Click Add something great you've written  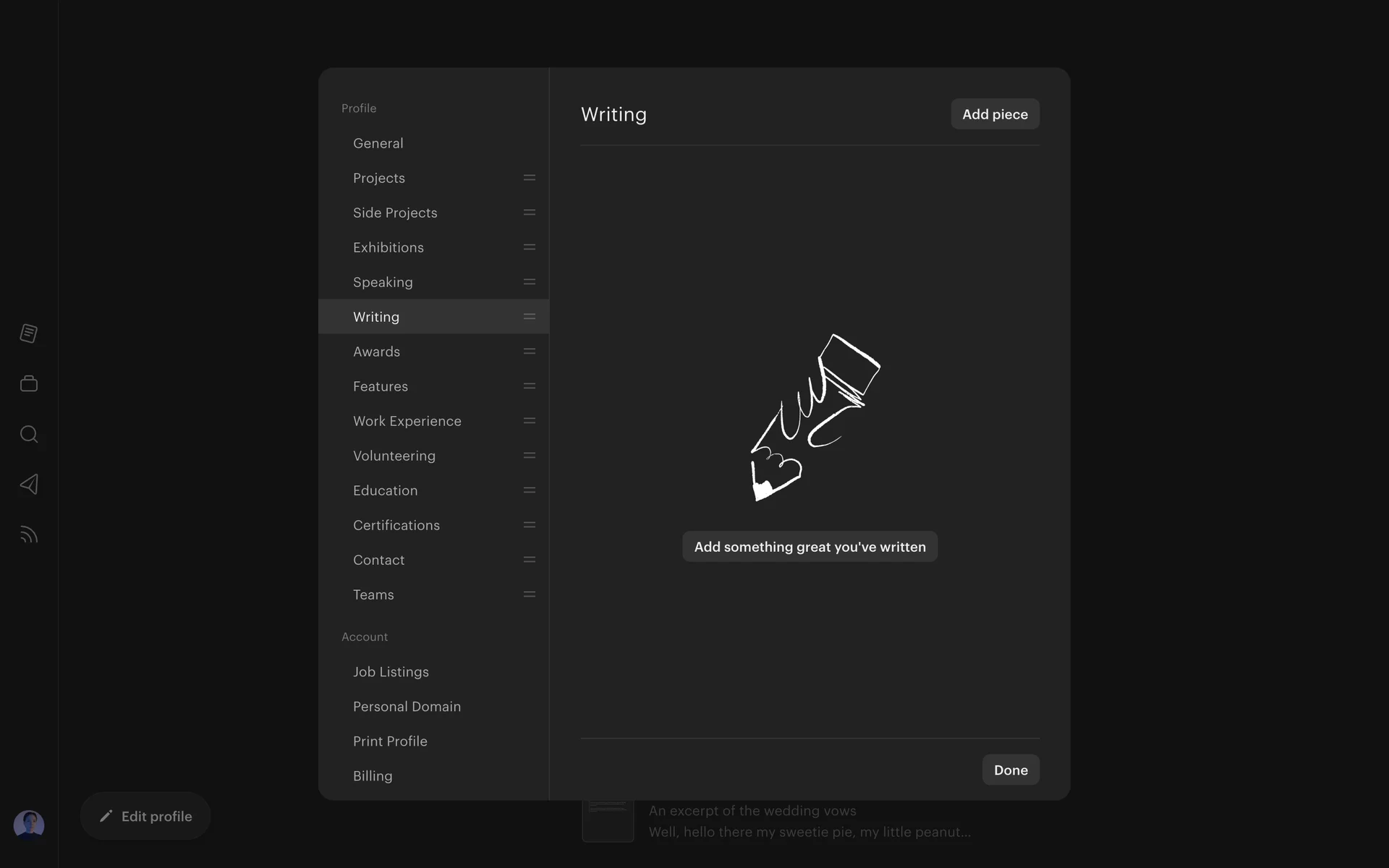click(810, 547)
